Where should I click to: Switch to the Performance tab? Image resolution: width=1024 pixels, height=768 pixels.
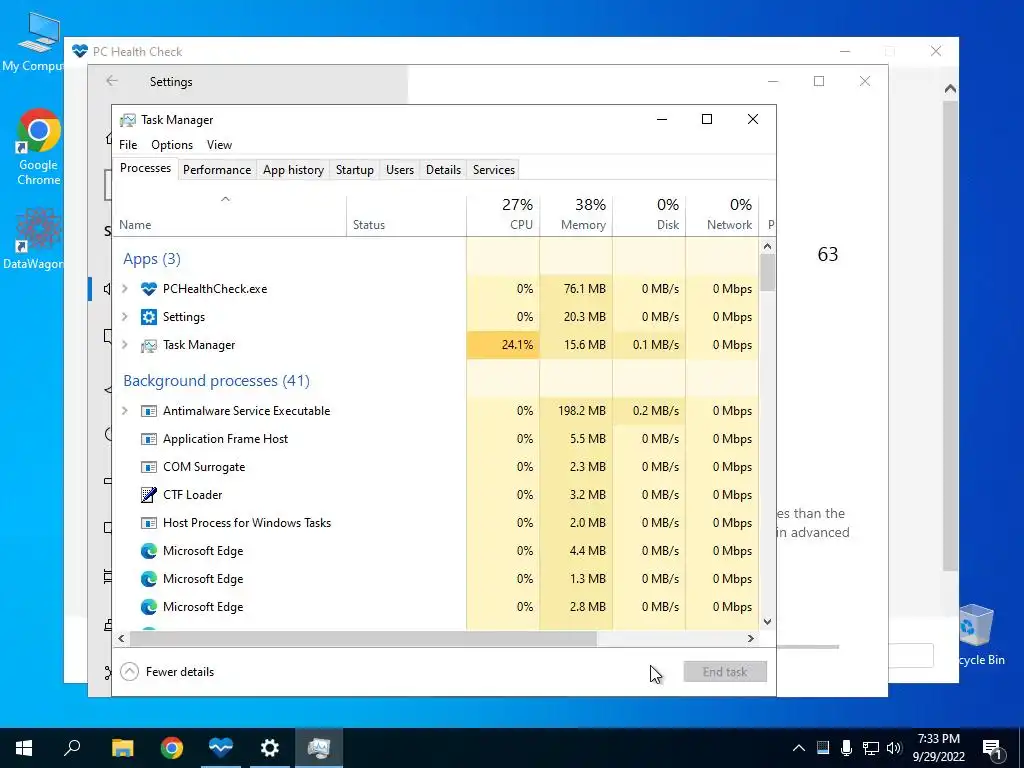pos(217,170)
